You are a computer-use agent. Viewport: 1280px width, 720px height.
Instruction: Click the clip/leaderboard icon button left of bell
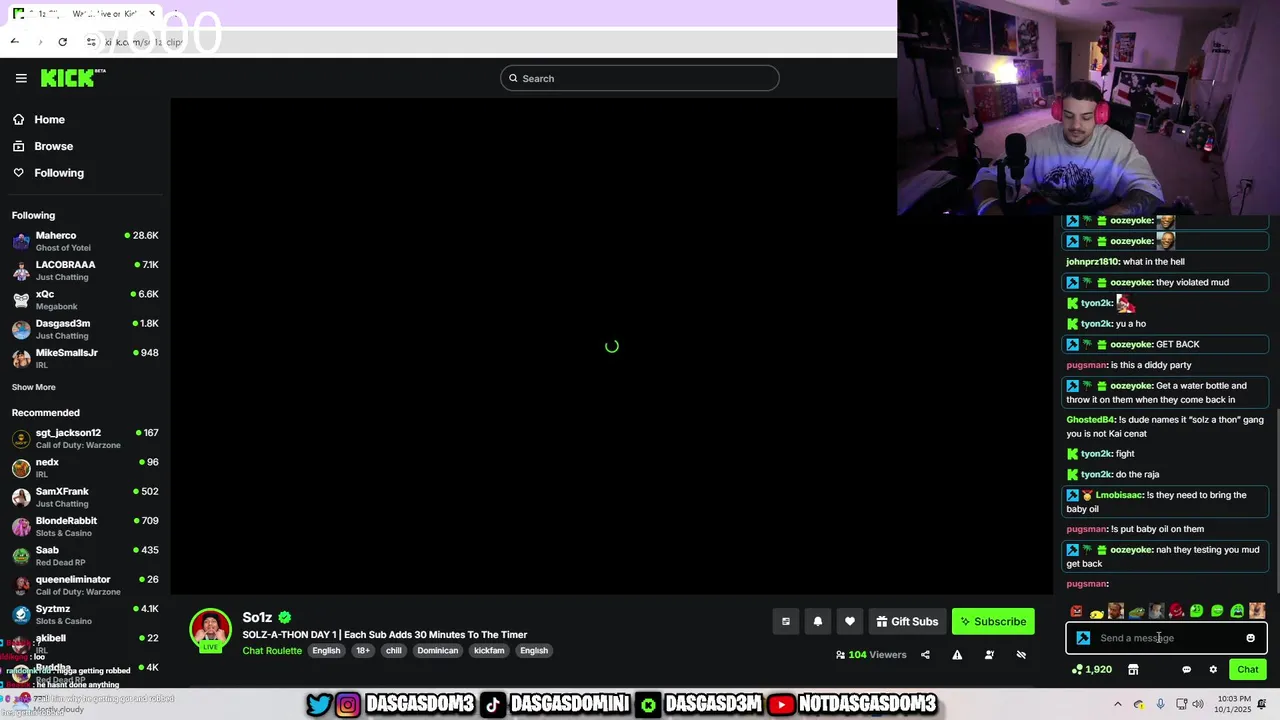[x=786, y=621]
